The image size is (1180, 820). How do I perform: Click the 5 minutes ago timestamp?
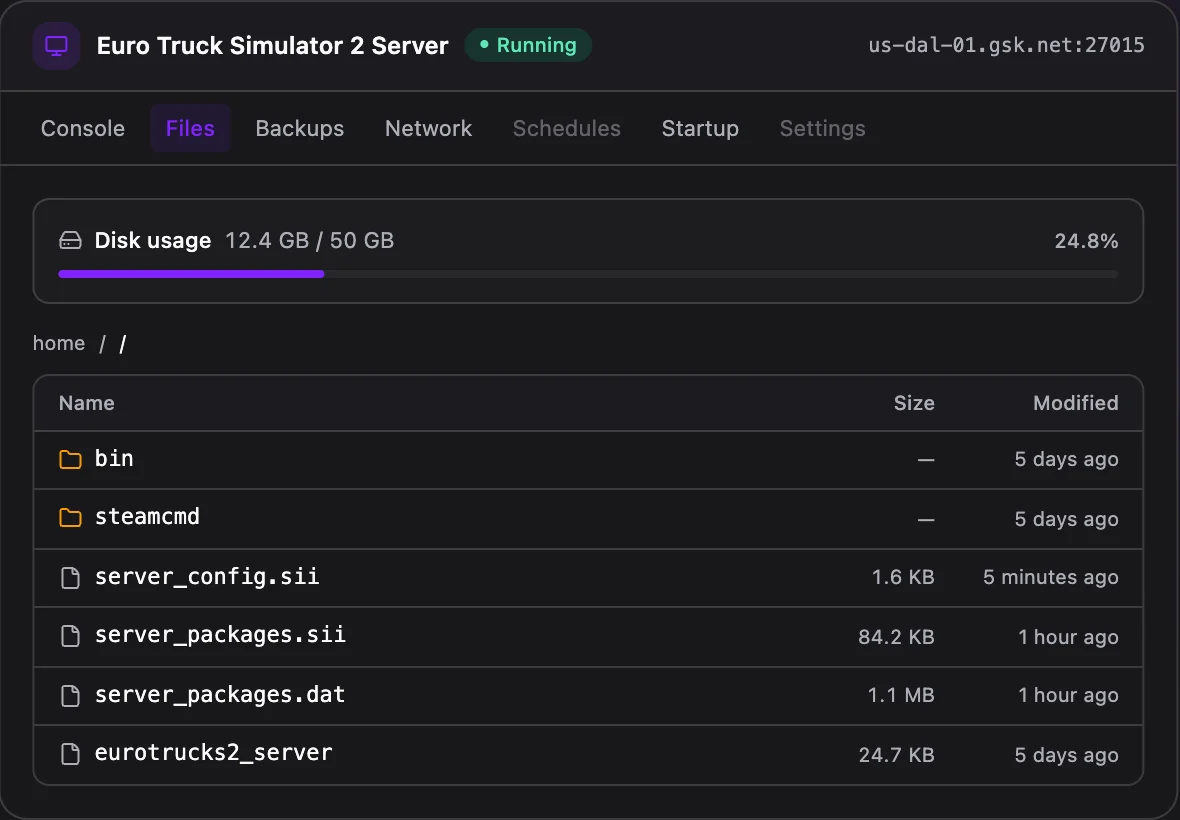tap(1051, 577)
